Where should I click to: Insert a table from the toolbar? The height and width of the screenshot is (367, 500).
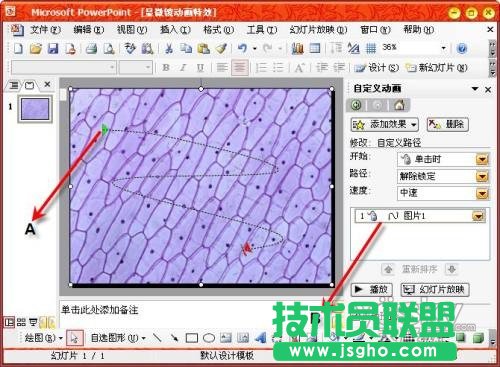pyautogui.click(x=314, y=49)
